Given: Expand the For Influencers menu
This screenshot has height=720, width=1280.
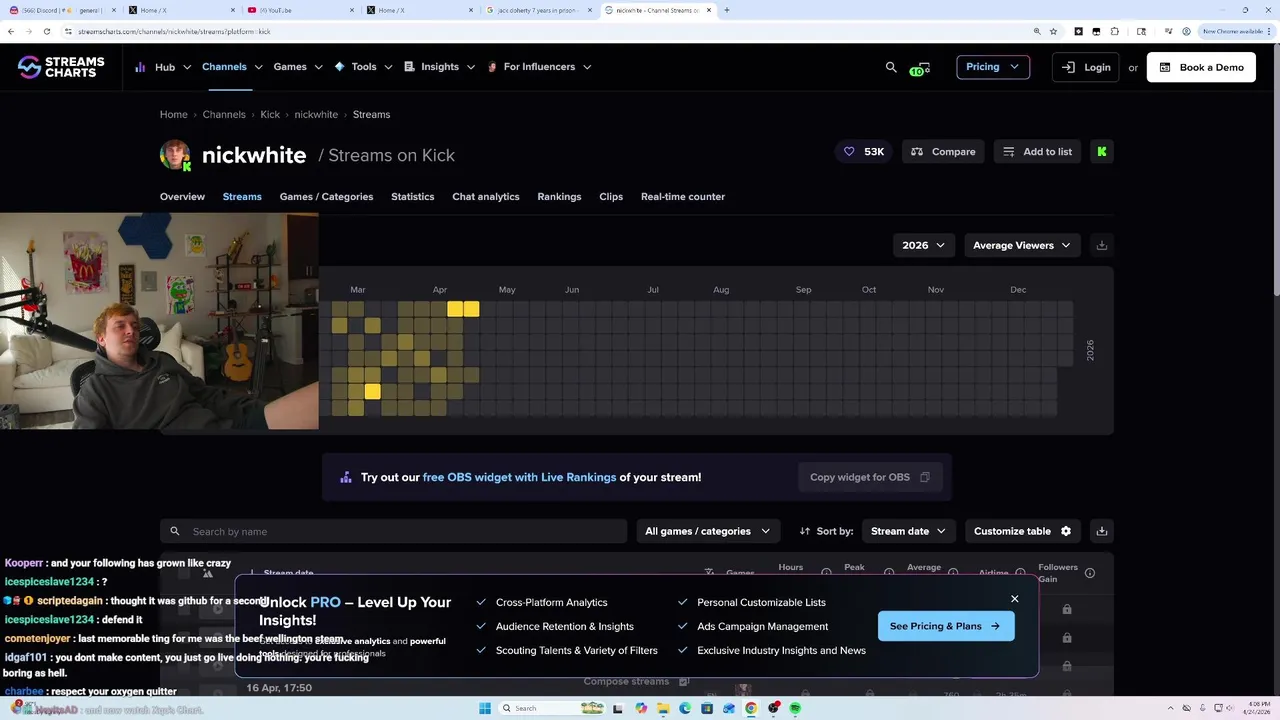Looking at the screenshot, I should [x=539, y=67].
